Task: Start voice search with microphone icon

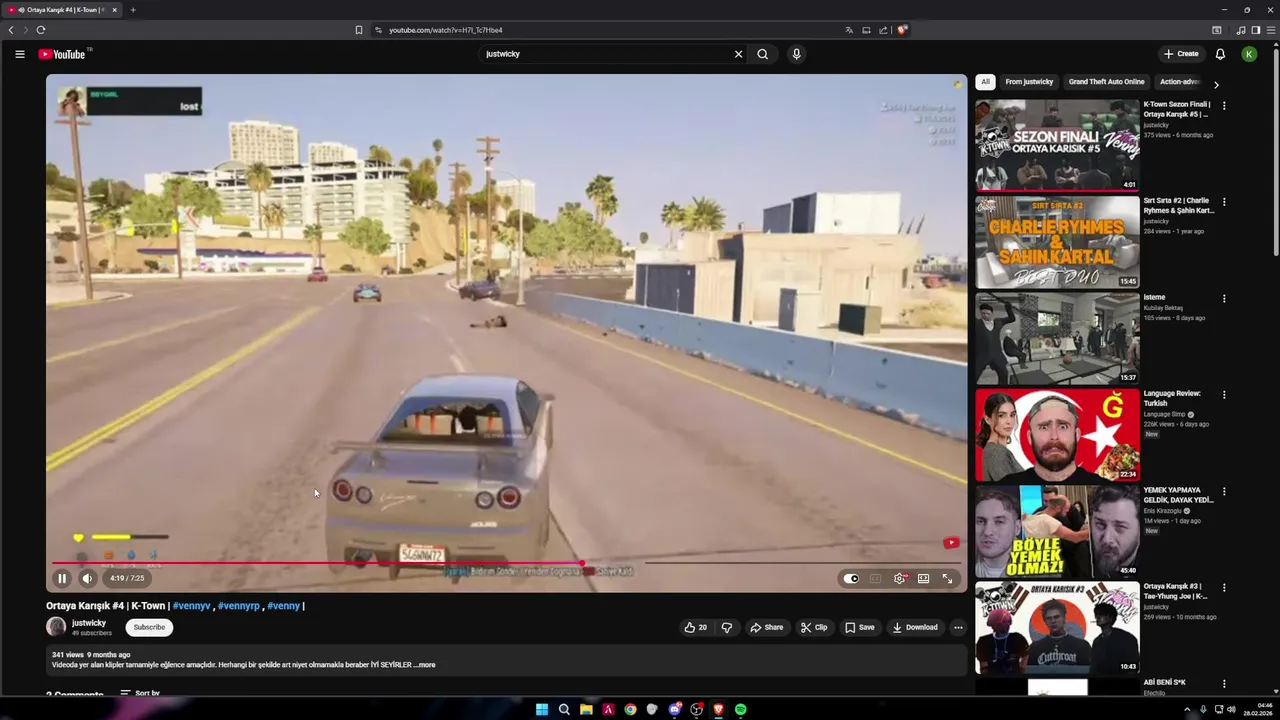Action: tap(796, 54)
